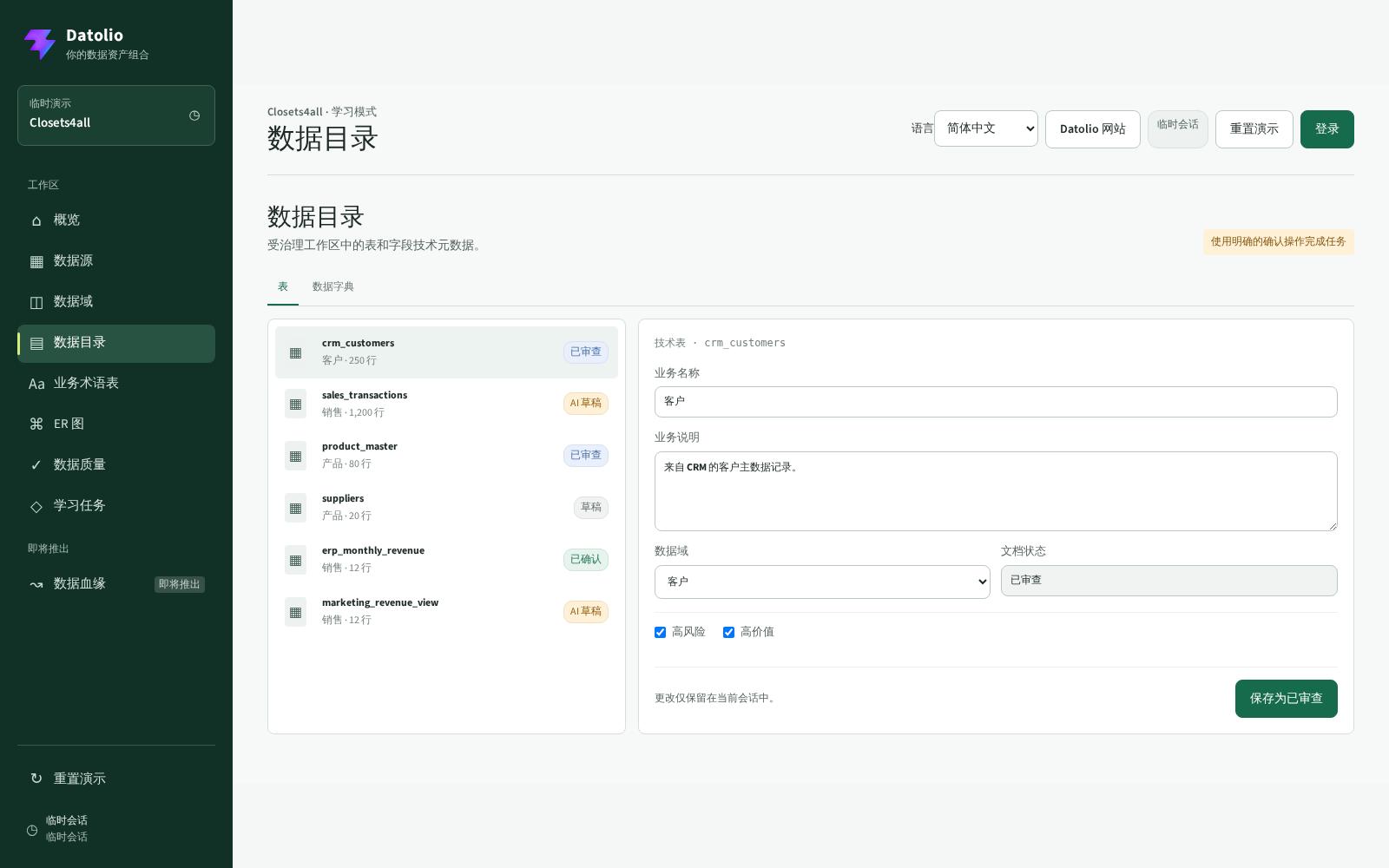Click the AI 草稿 badge on sales_transactions

pos(586,404)
